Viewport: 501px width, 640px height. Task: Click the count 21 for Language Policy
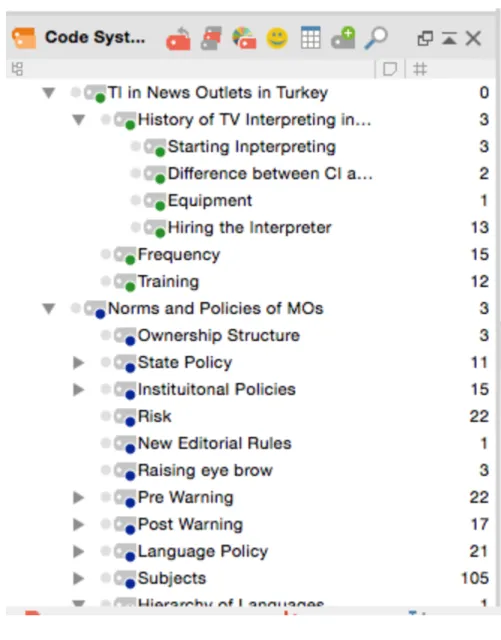click(x=479, y=551)
